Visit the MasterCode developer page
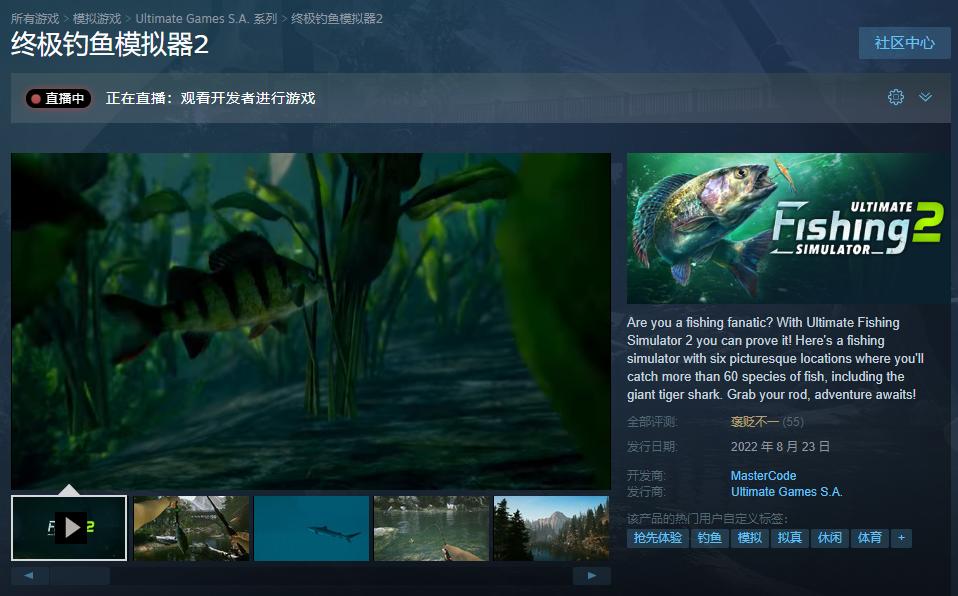The width and height of the screenshot is (958, 596). (x=763, y=475)
